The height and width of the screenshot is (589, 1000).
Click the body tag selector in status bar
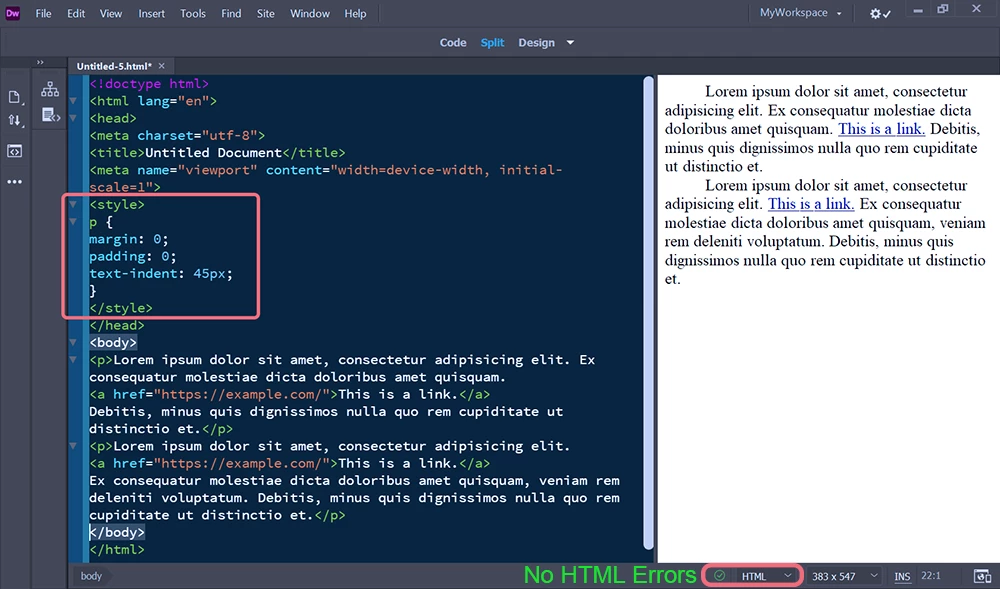coord(91,576)
